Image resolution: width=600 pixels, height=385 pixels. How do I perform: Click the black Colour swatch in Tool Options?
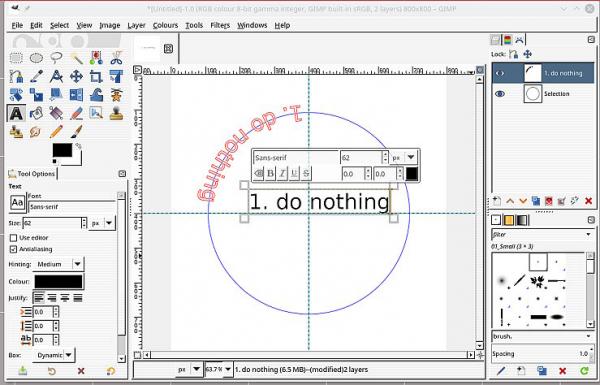59,282
